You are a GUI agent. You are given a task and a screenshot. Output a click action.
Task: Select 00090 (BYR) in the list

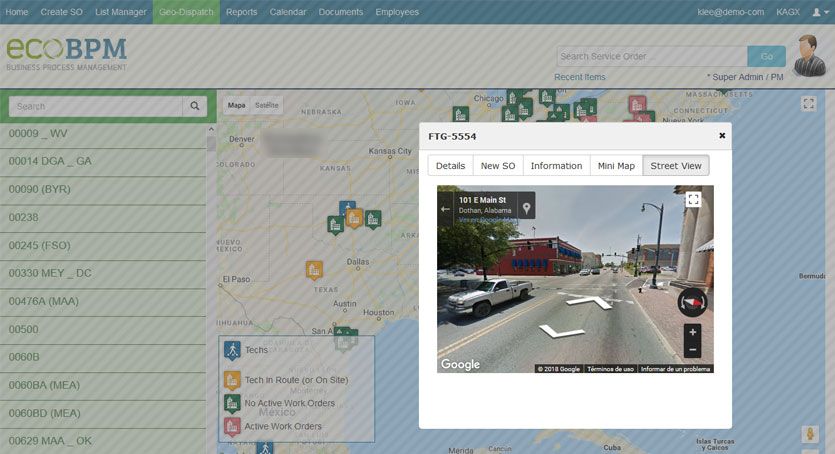point(103,189)
